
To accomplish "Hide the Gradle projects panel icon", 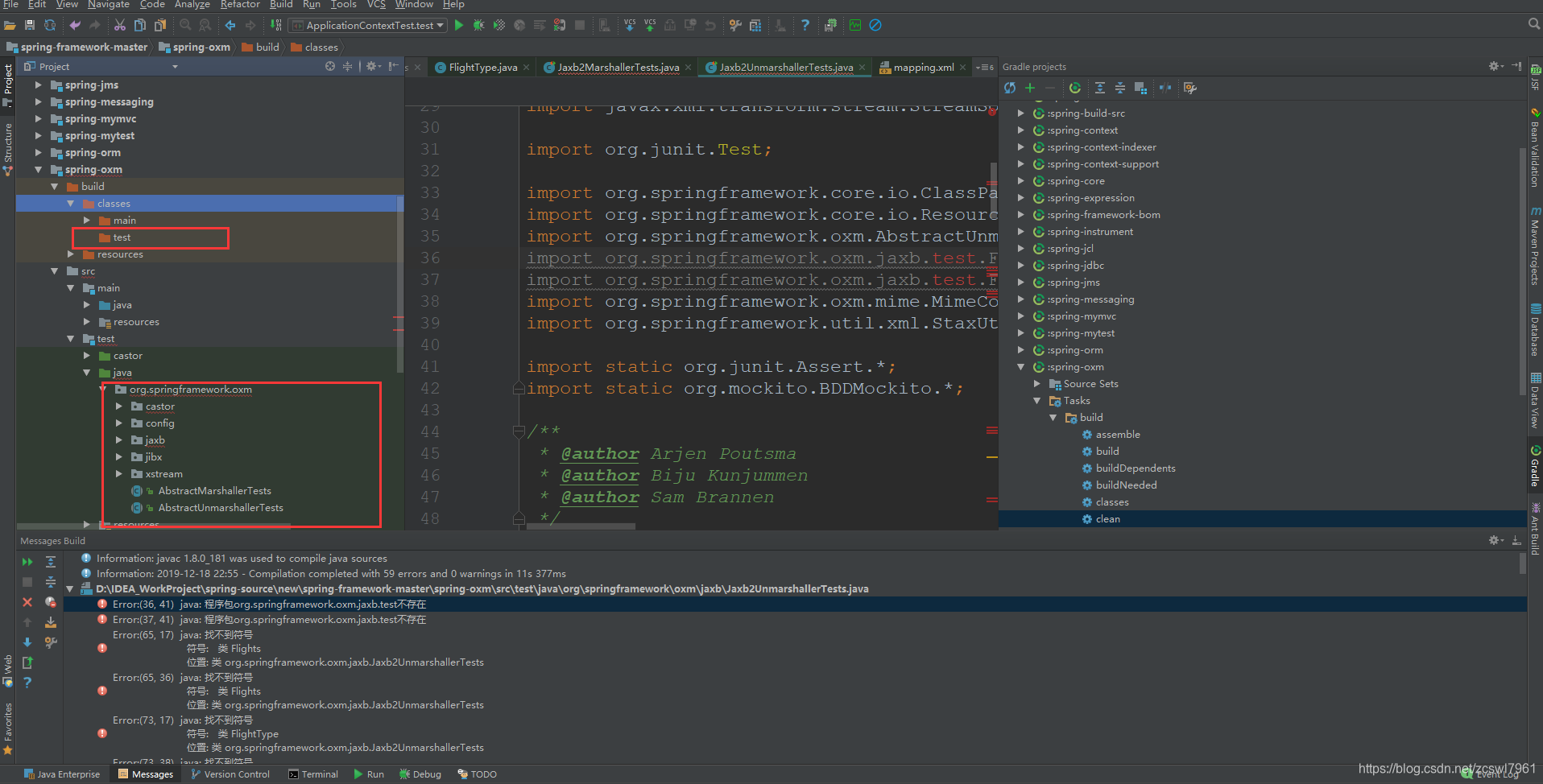I will (x=1516, y=66).
